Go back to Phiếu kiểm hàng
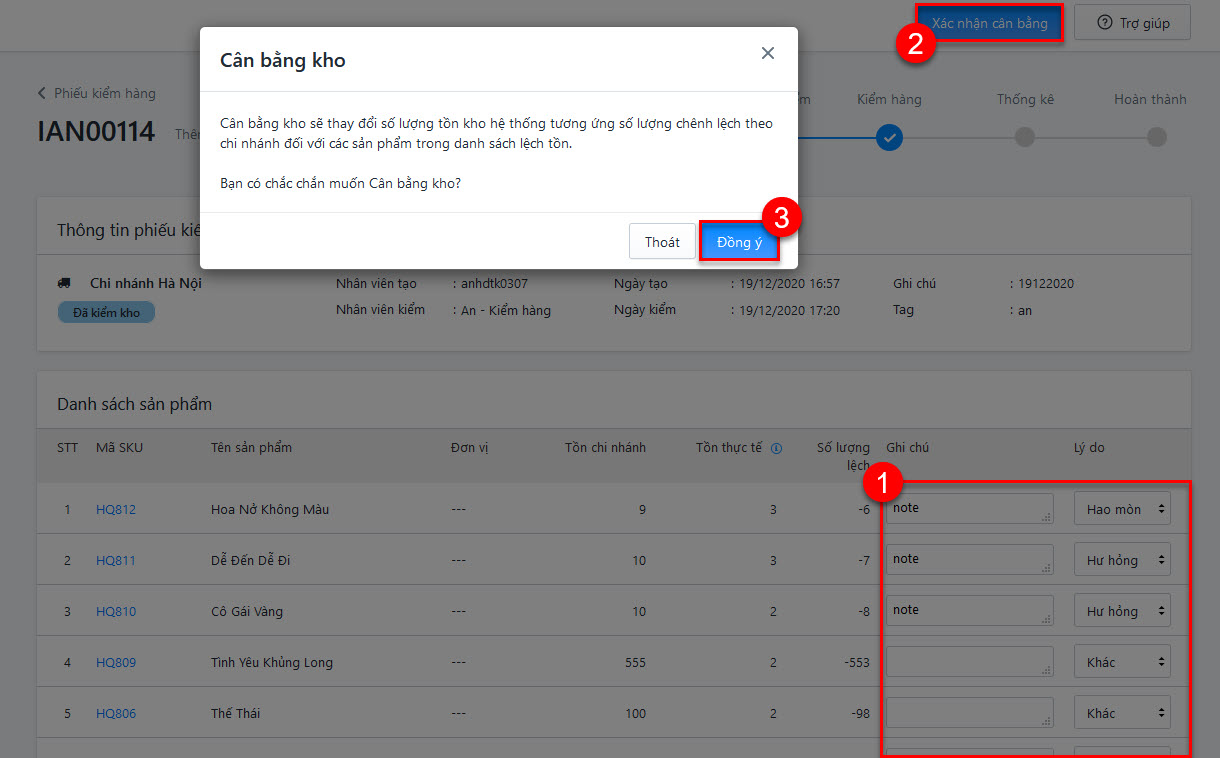The height and width of the screenshot is (758, 1220). pyautogui.click(x=96, y=93)
